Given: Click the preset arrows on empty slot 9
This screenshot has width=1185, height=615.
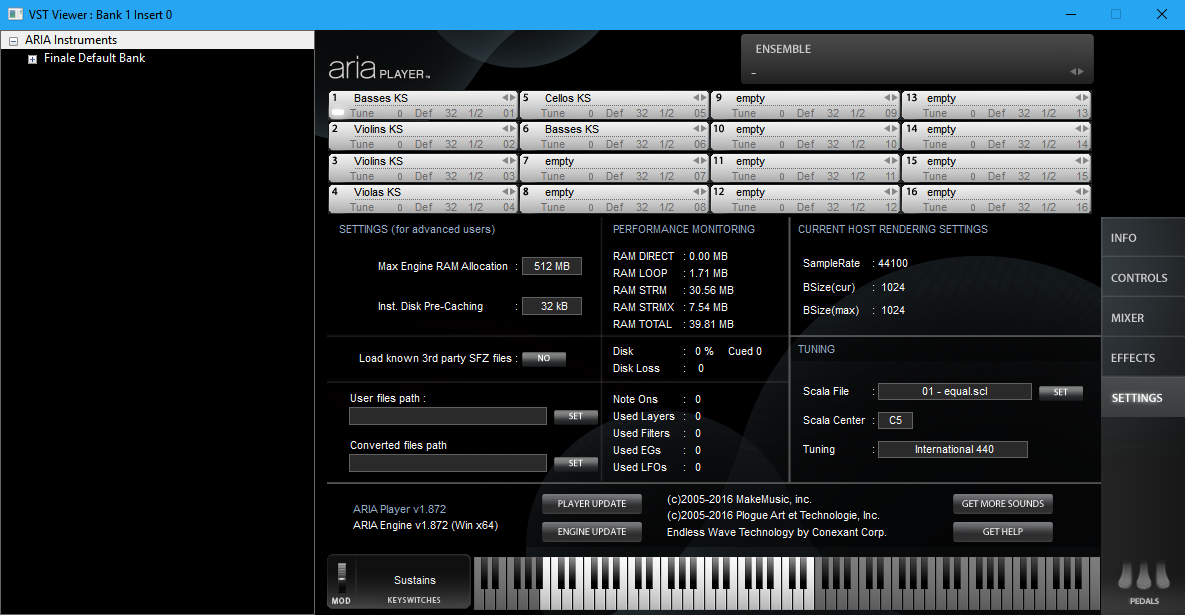Looking at the screenshot, I should coord(889,98).
